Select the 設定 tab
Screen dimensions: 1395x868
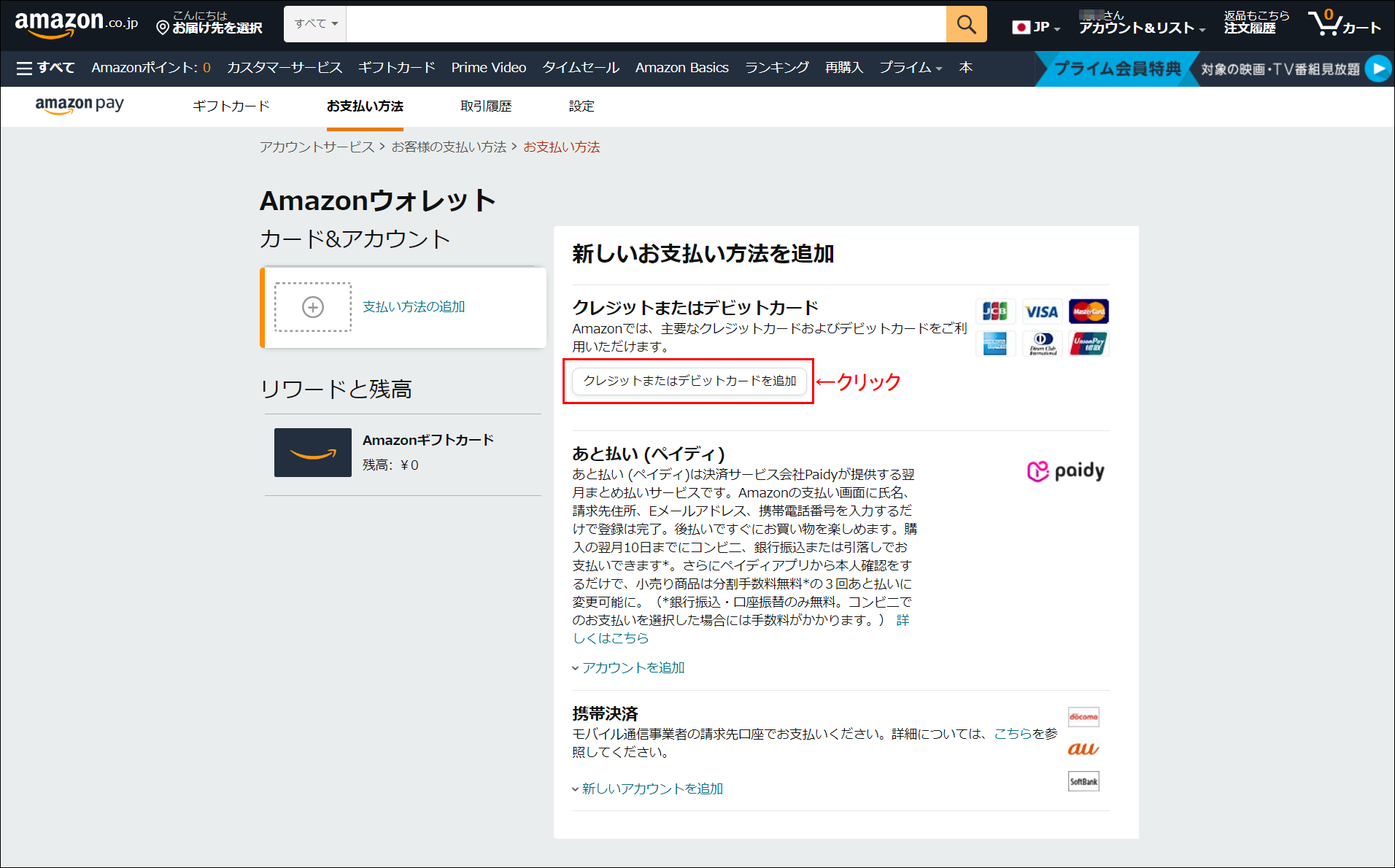coord(581,106)
